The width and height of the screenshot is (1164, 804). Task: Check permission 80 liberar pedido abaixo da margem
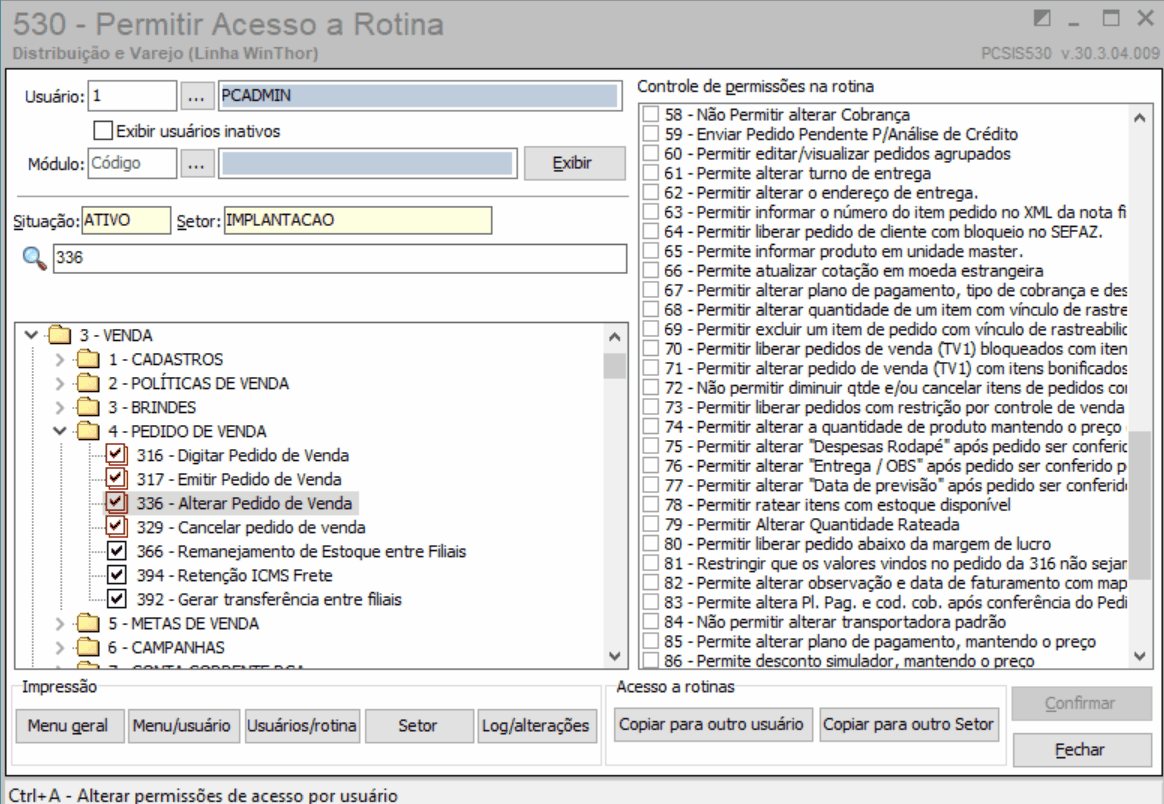pyautogui.click(x=650, y=543)
